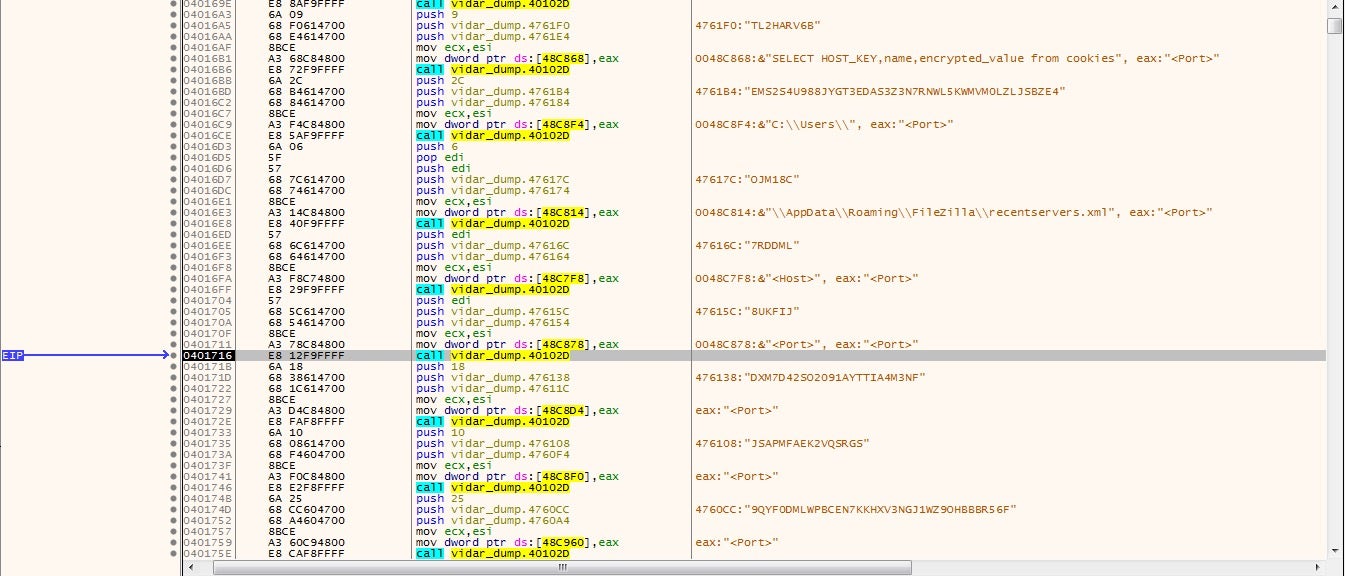Image resolution: width=1345 pixels, height=576 pixels.
Task: Toggle breakpoint dot beside address 04016CE
Action: click(x=174, y=135)
